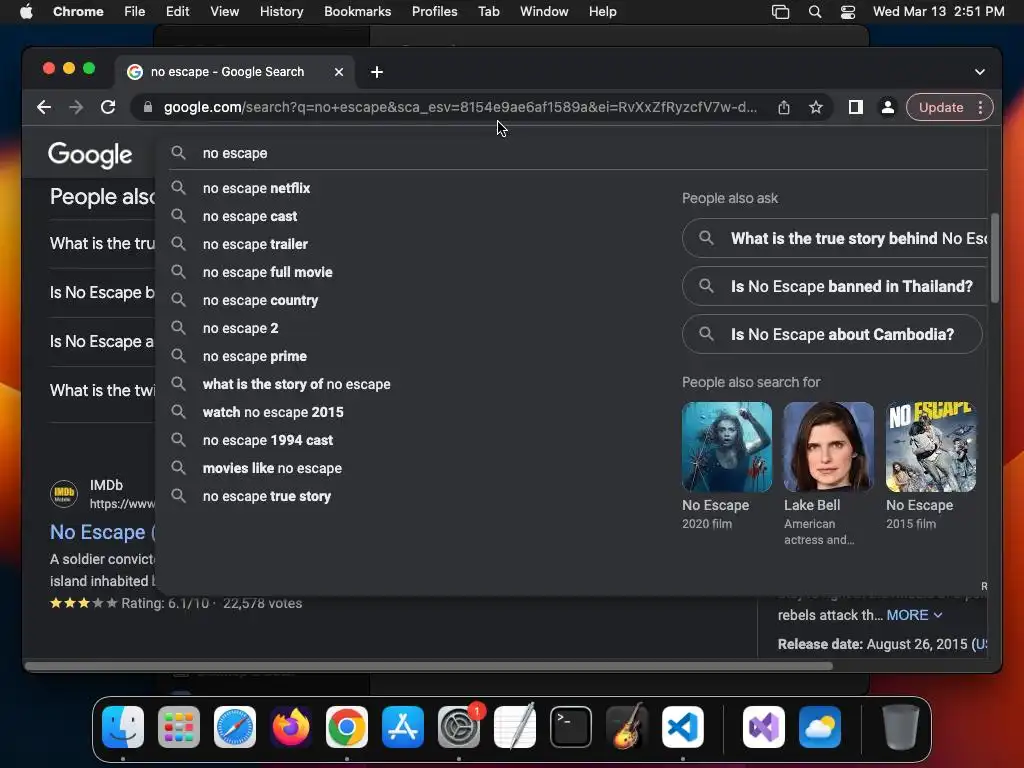
Task: Select suggestion 'no escape trailer'
Action: click(x=255, y=244)
